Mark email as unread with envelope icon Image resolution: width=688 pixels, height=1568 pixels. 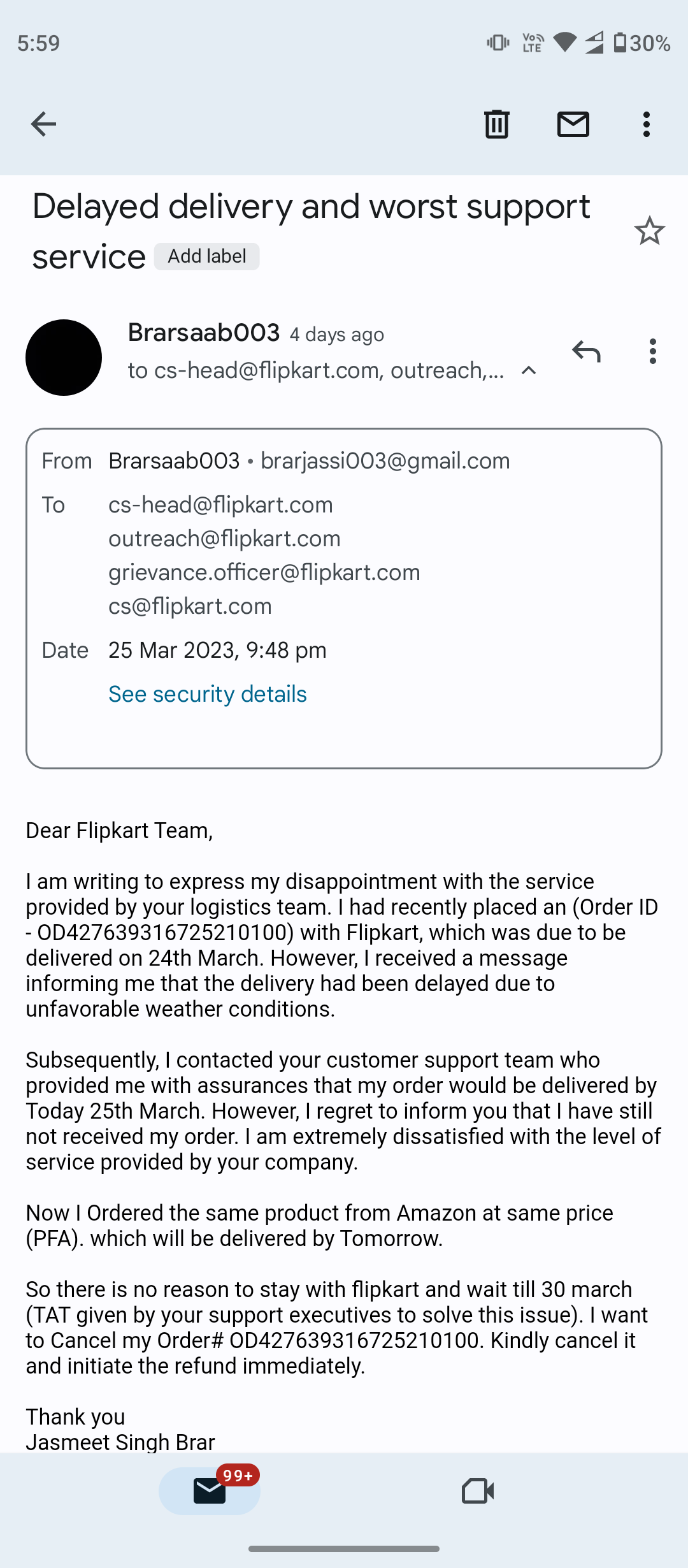573,124
